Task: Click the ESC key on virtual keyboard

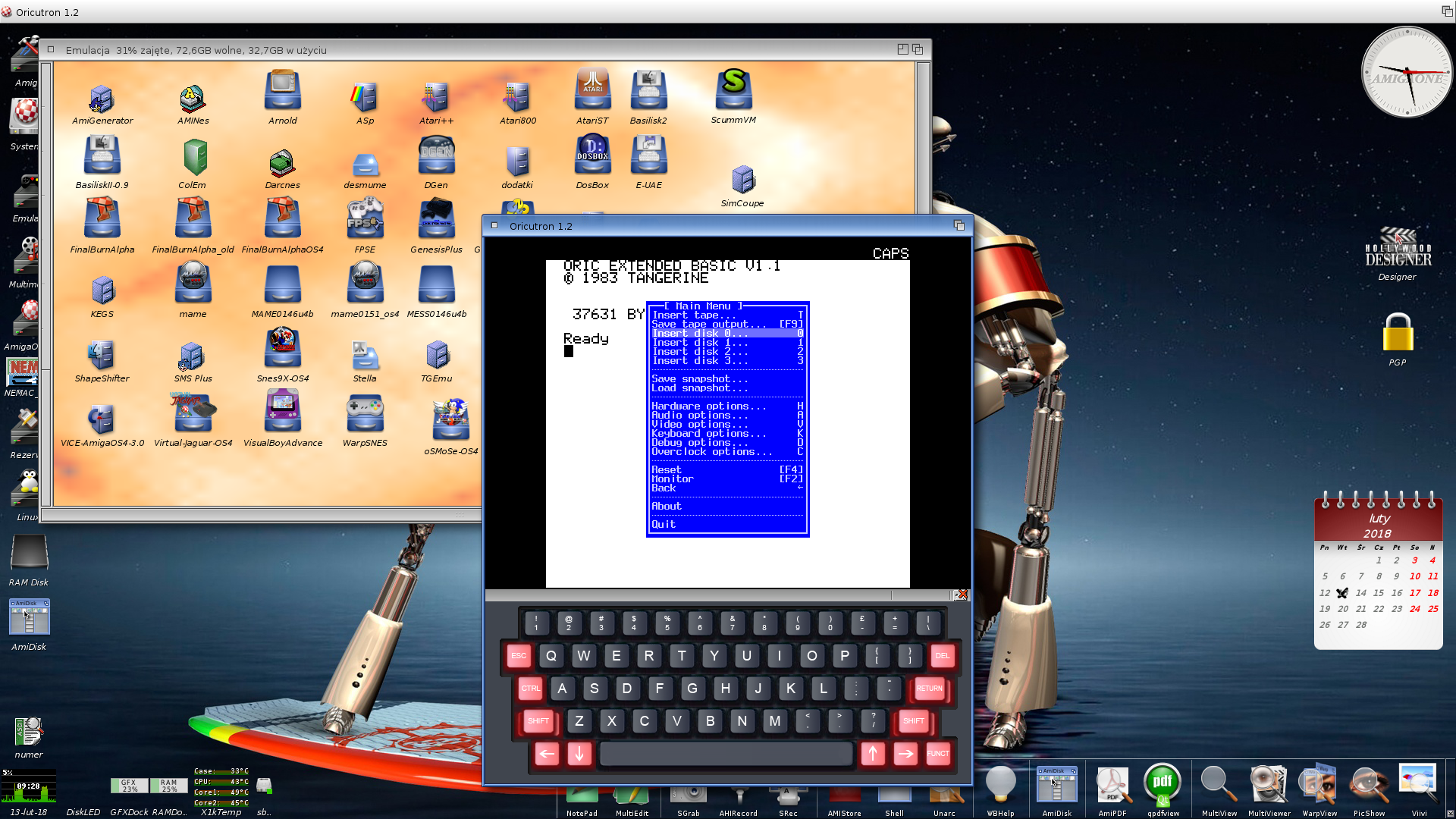Action: [x=518, y=656]
